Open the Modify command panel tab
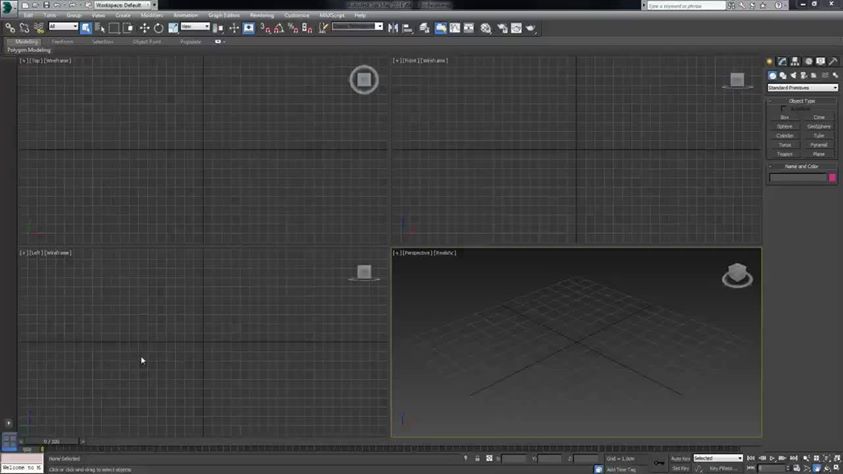Viewport: 843px width, 474px height. (x=782, y=61)
